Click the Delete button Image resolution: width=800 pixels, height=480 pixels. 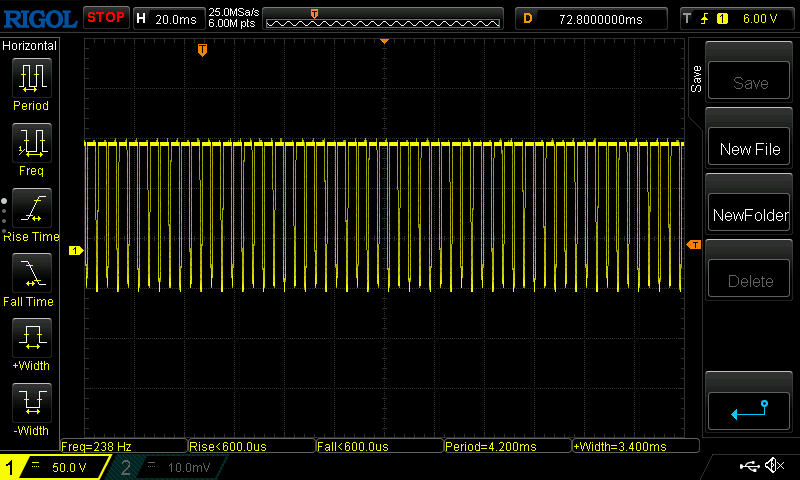coord(748,279)
